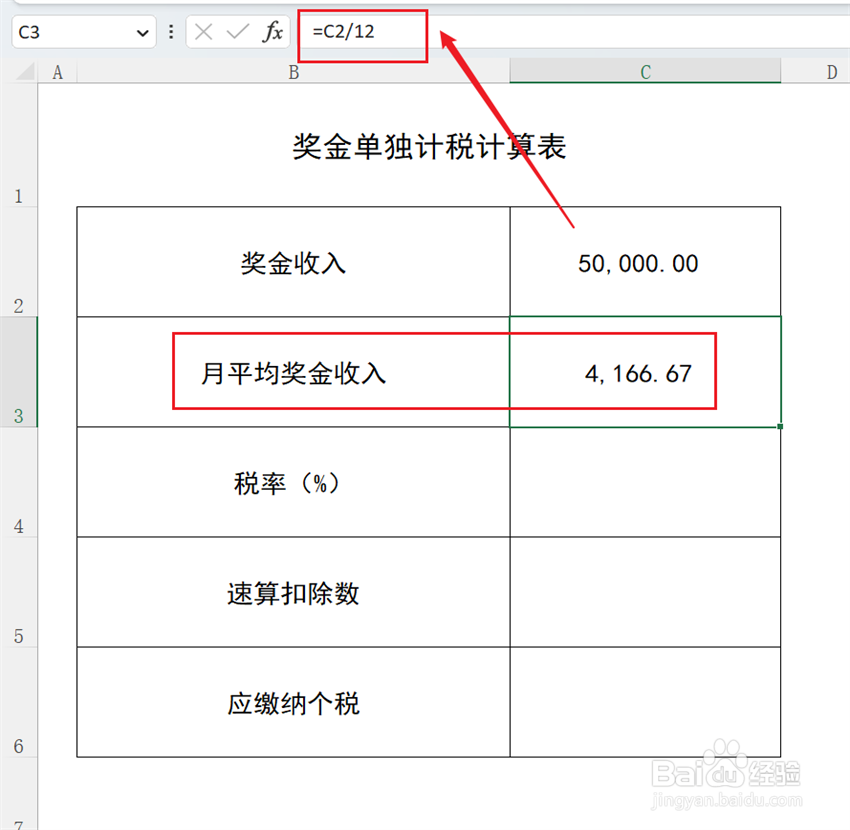Select column C header
850x830 pixels.
pyautogui.click(x=645, y=71)
